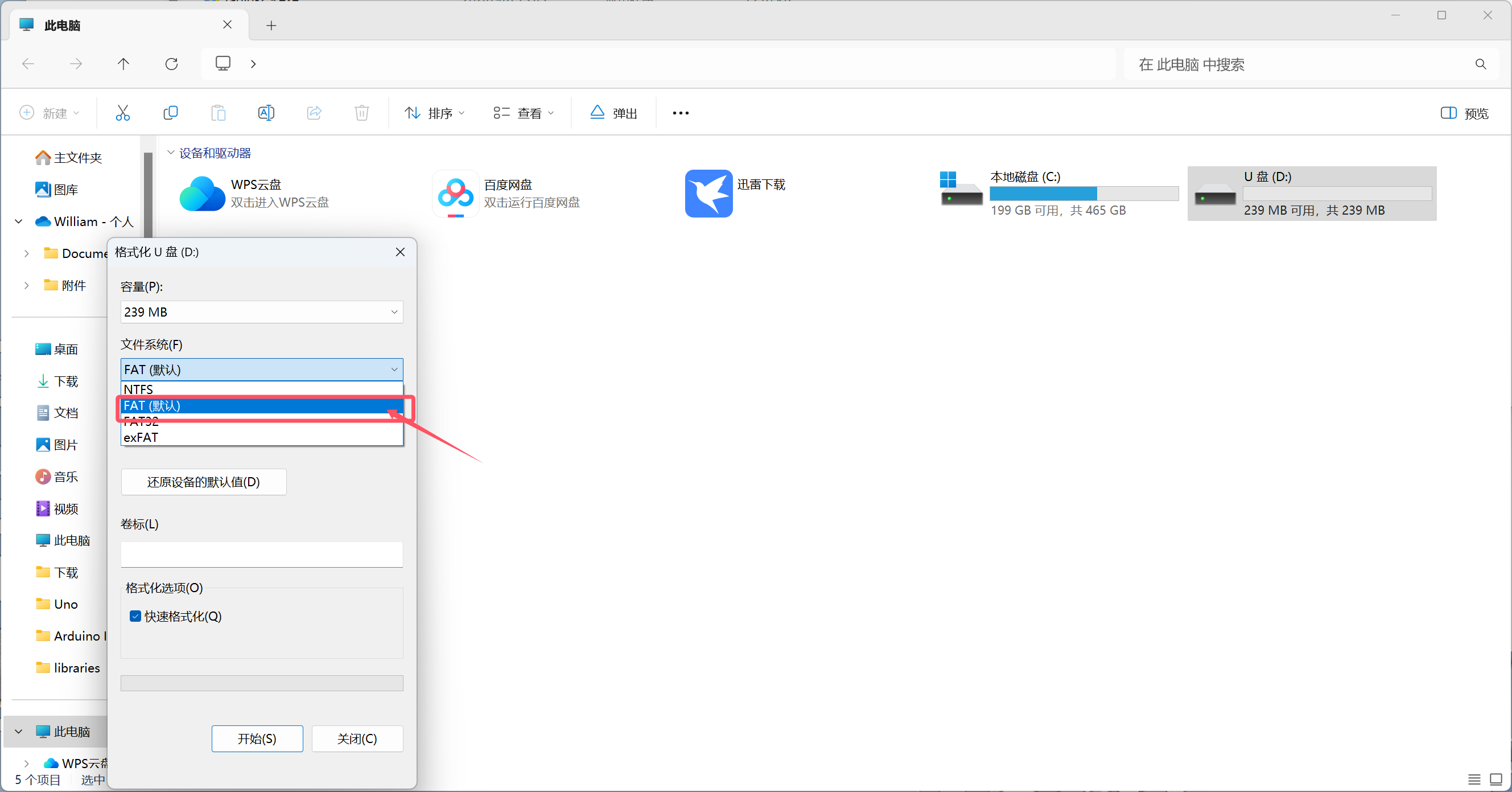
Task: Click the Copy icon in toolbar
Action: pos(170,113)
